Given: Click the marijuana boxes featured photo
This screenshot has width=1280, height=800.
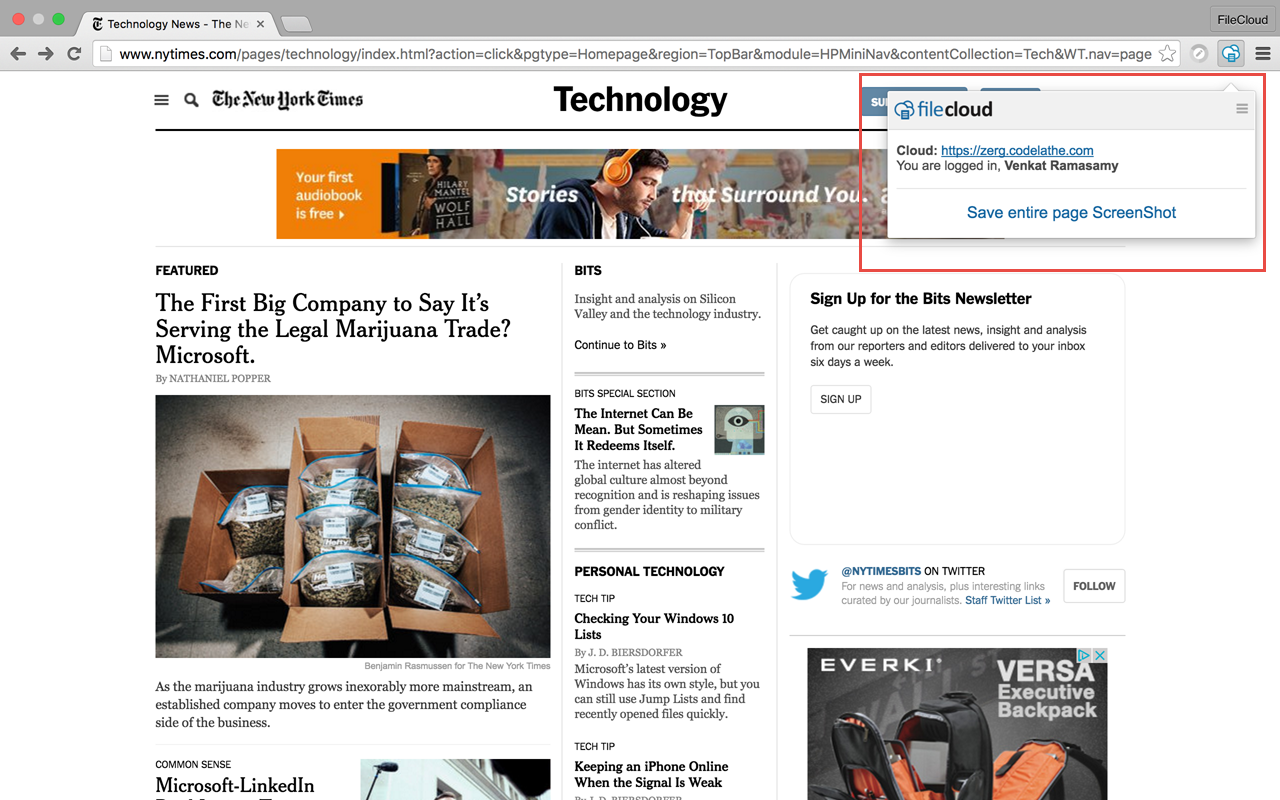Looking at the screenshot, I should pyautogui.click(x=353, y=526).
